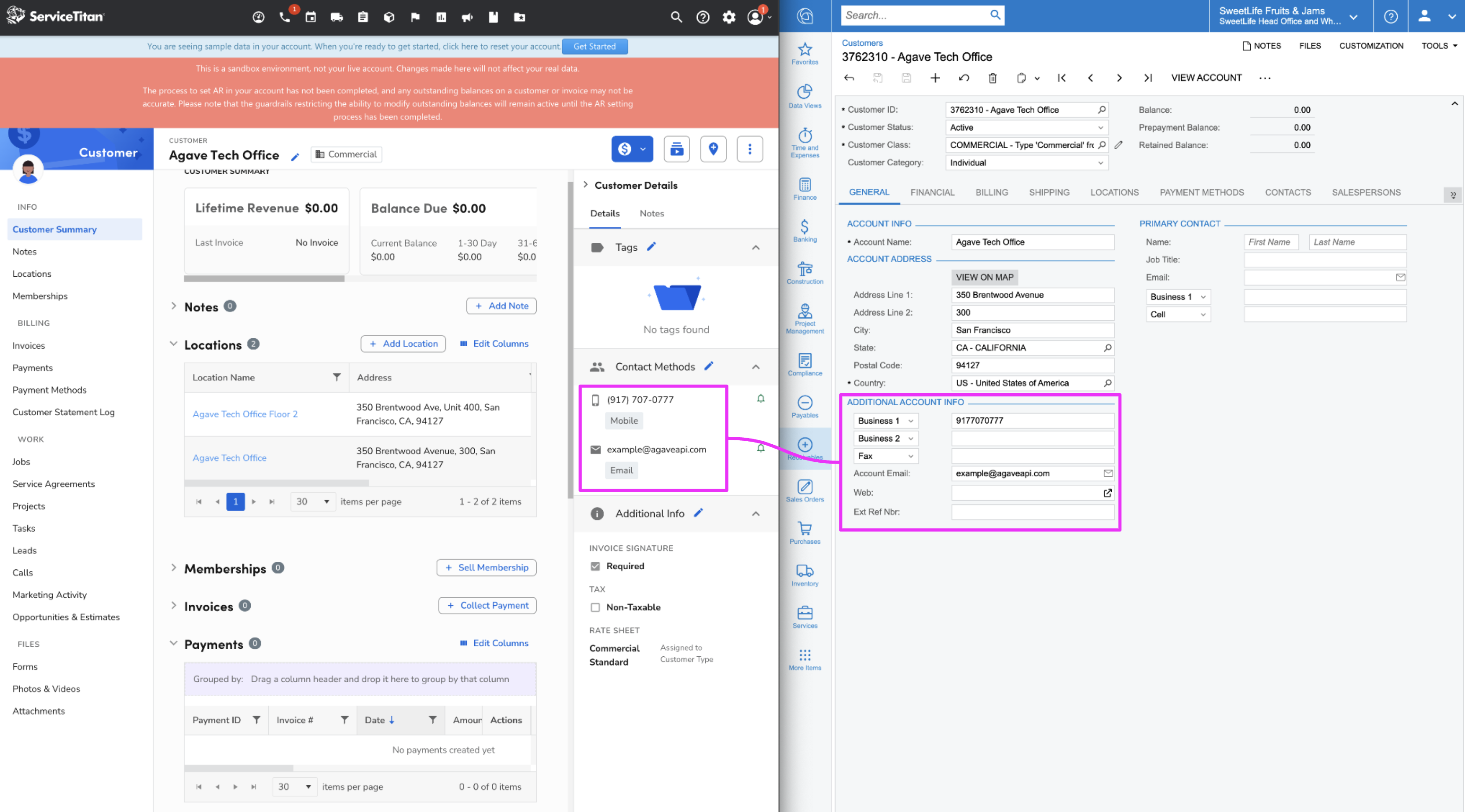The width and height of the screenshot is (1465, 812).
Task: Open the three-dot more actions button
Action: [x=750, y=149]
